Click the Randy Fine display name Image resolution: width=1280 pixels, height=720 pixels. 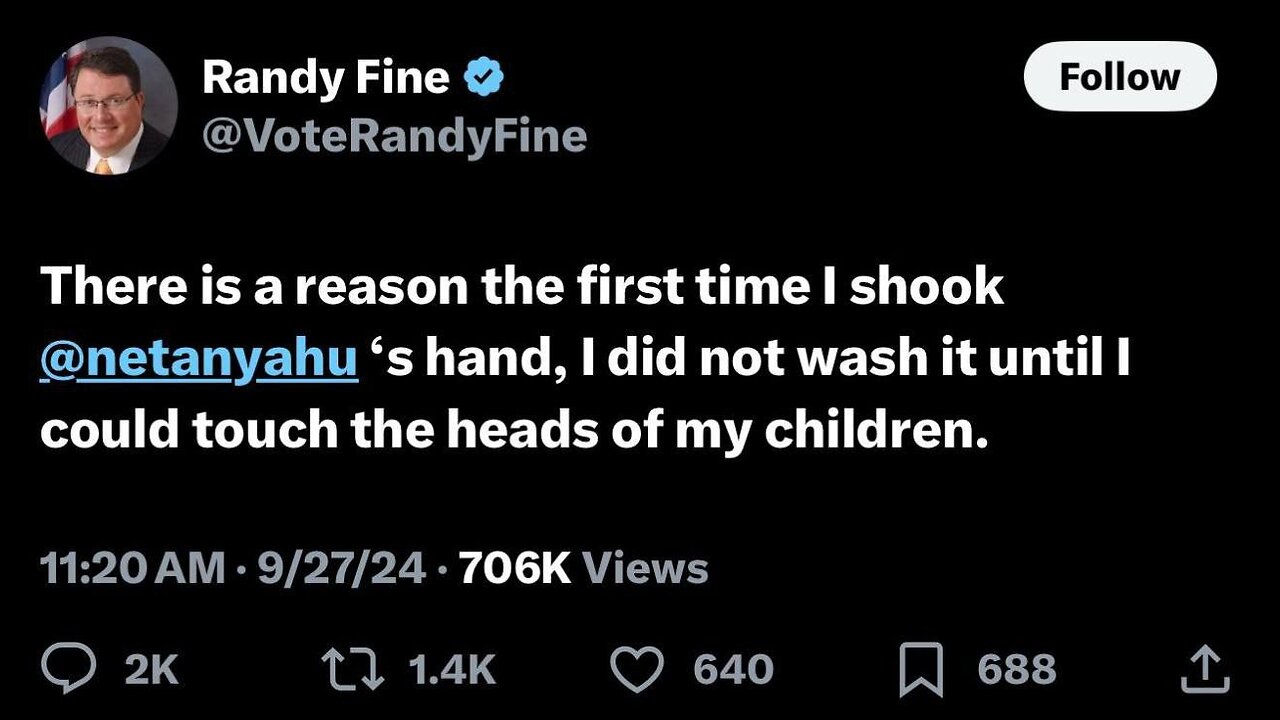(x=326, y=78)
